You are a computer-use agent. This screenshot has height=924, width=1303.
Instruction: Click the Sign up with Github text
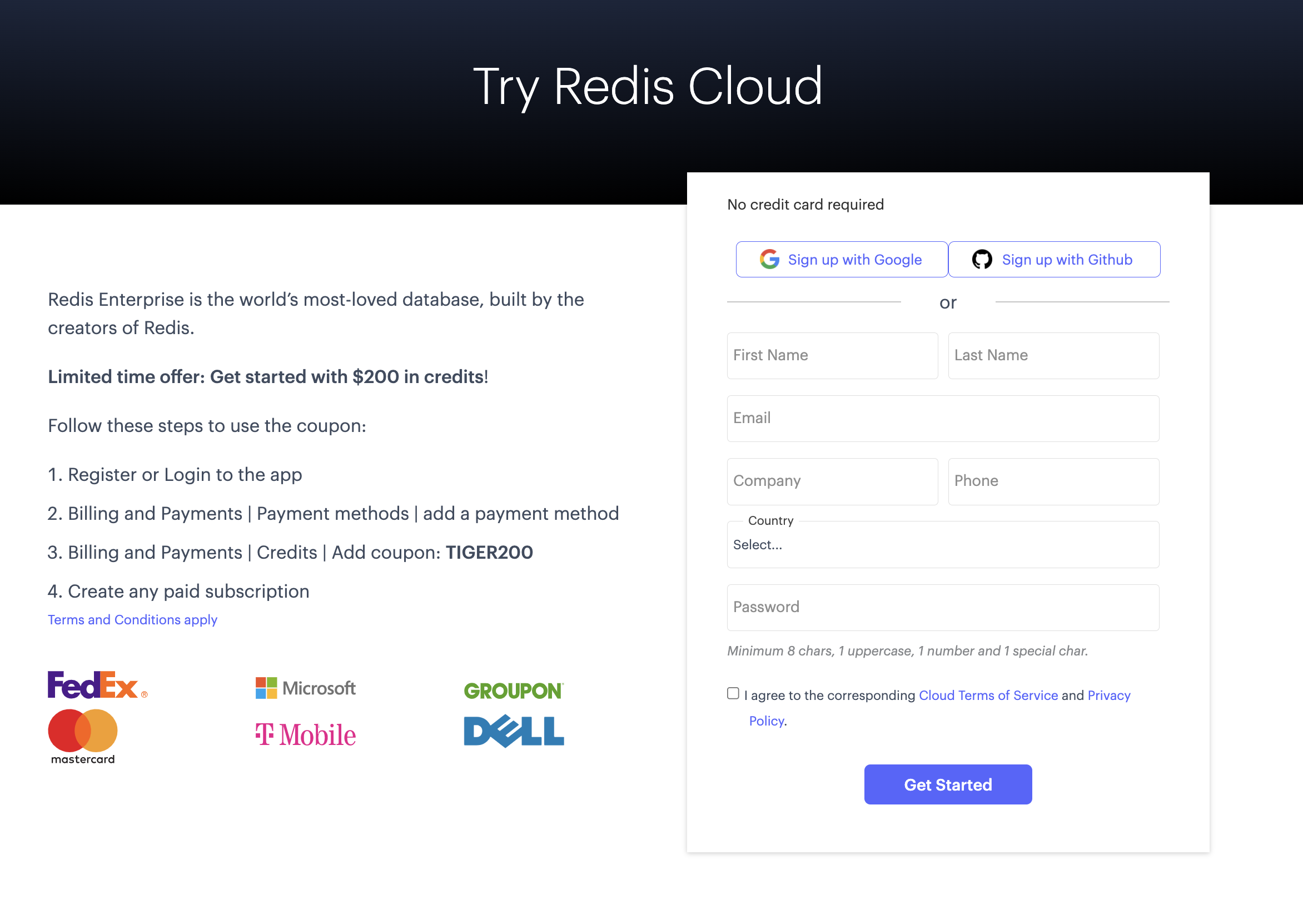point(1067,260)
